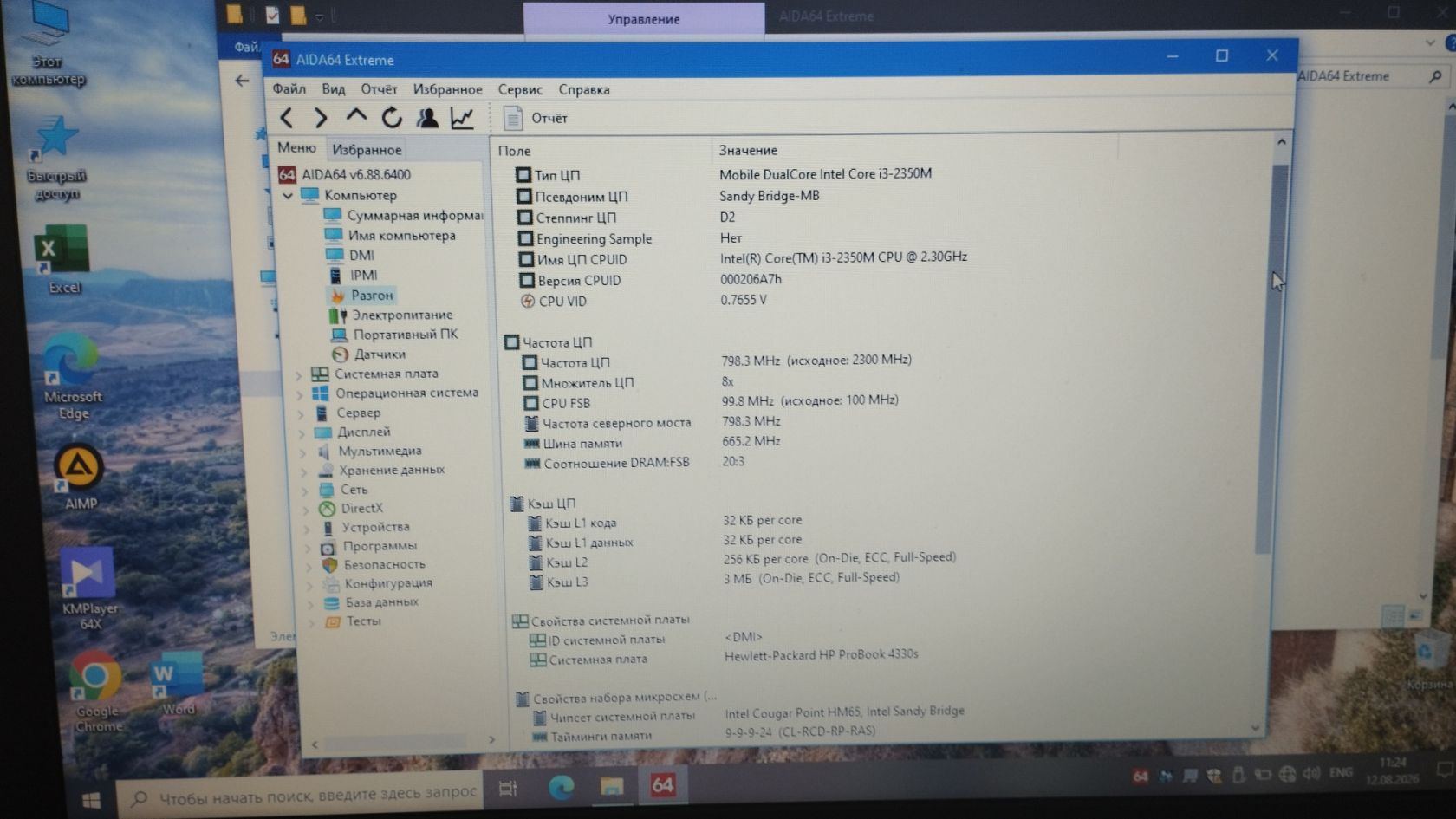Expand the Мультимедиа node
1456x819 pixels.
click(x=302, y=452)
